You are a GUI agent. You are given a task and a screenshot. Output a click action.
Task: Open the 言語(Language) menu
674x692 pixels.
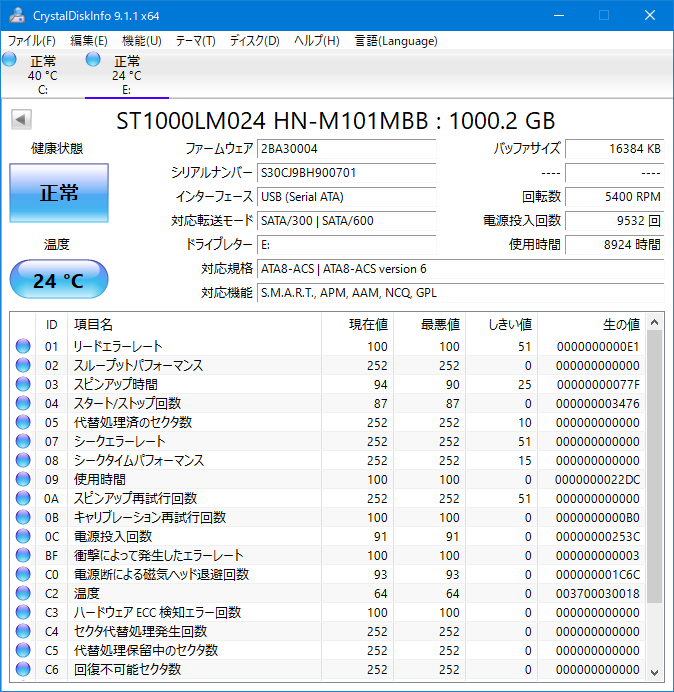click(x=396, y=41)
